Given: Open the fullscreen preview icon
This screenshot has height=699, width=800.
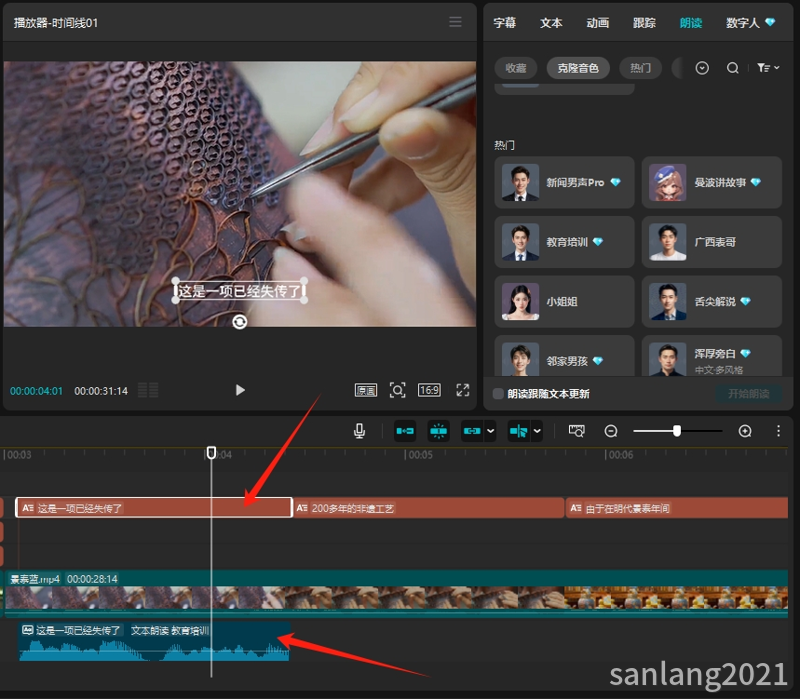Looking at the screenshot, I should coord(462,390).
